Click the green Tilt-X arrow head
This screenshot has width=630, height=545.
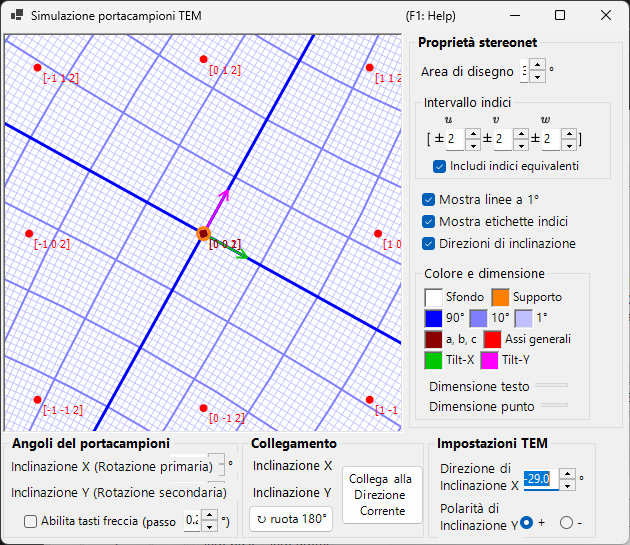coord(244,256)
